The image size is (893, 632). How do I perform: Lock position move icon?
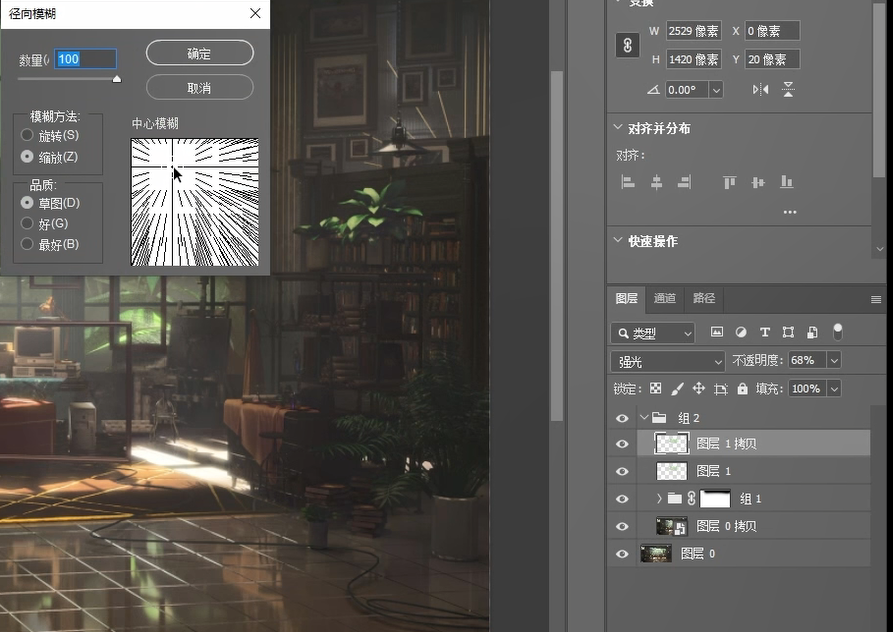[699, 388]
